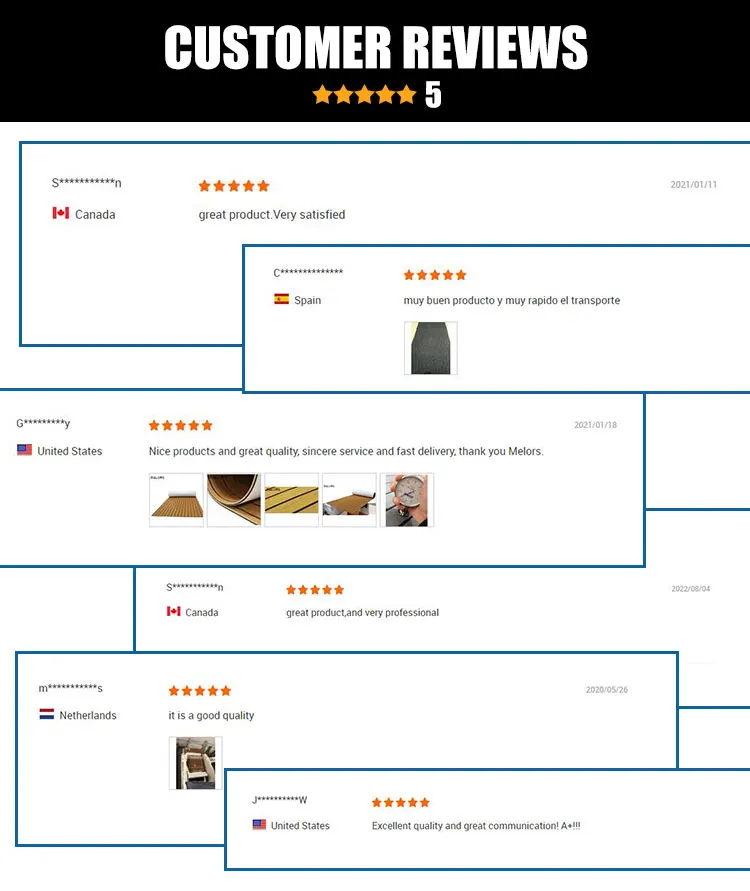Open the boat deck photo in Netherlands review

pyautogui.click(x=195, y=763)
